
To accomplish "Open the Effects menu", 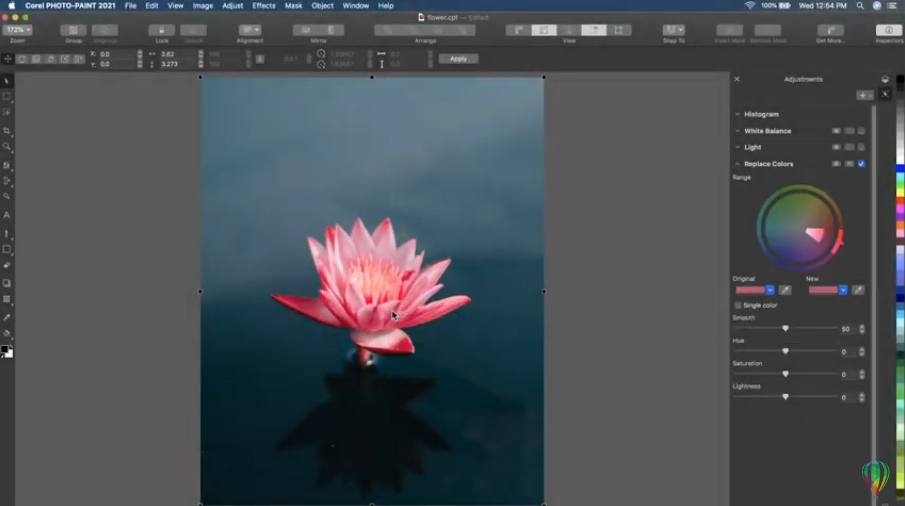I will (263, 6).
